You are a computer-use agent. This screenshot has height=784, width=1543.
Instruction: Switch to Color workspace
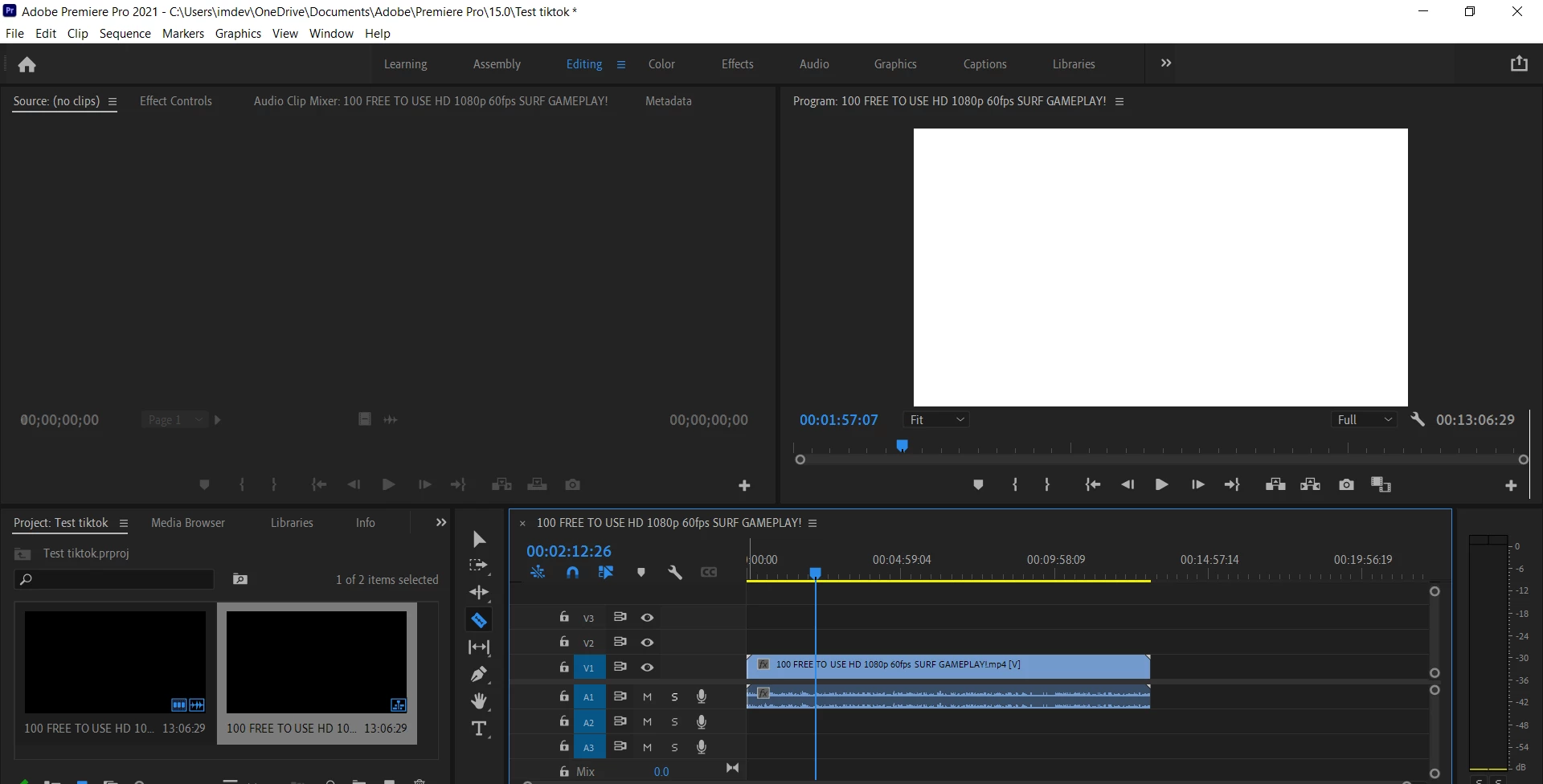tap(661, 64)
